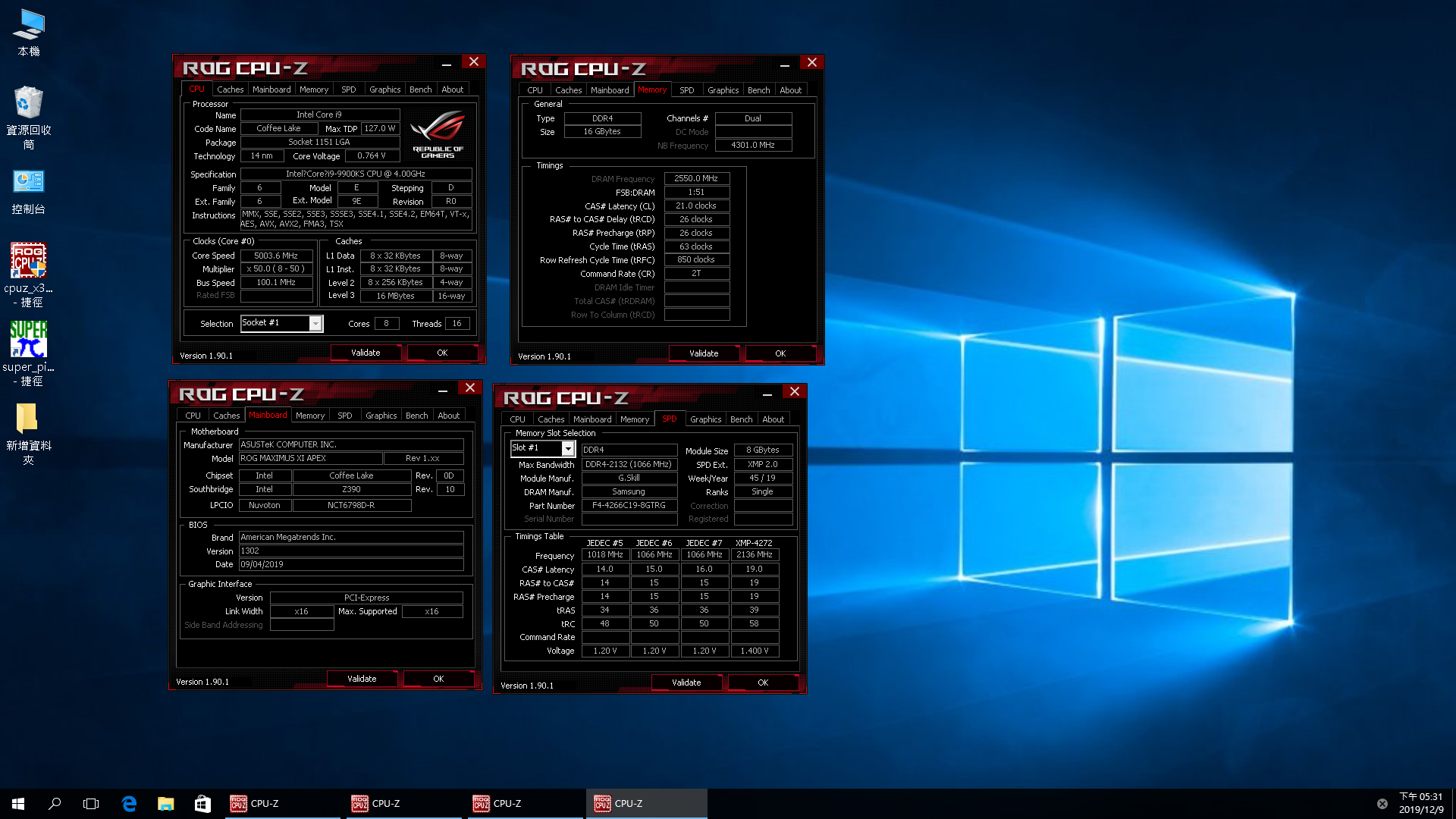The height and width of the screenshot is (819, 1456).
Task: Open Graphics tab in the Memory window
Action: (x=723, y=90)
